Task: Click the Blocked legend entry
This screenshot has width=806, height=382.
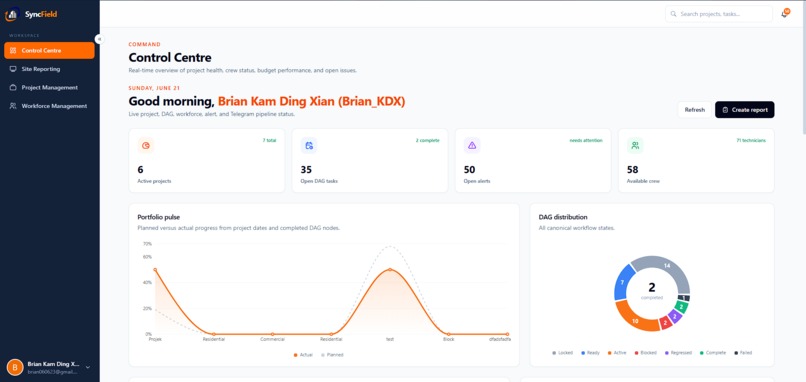Action: (645, 353)
